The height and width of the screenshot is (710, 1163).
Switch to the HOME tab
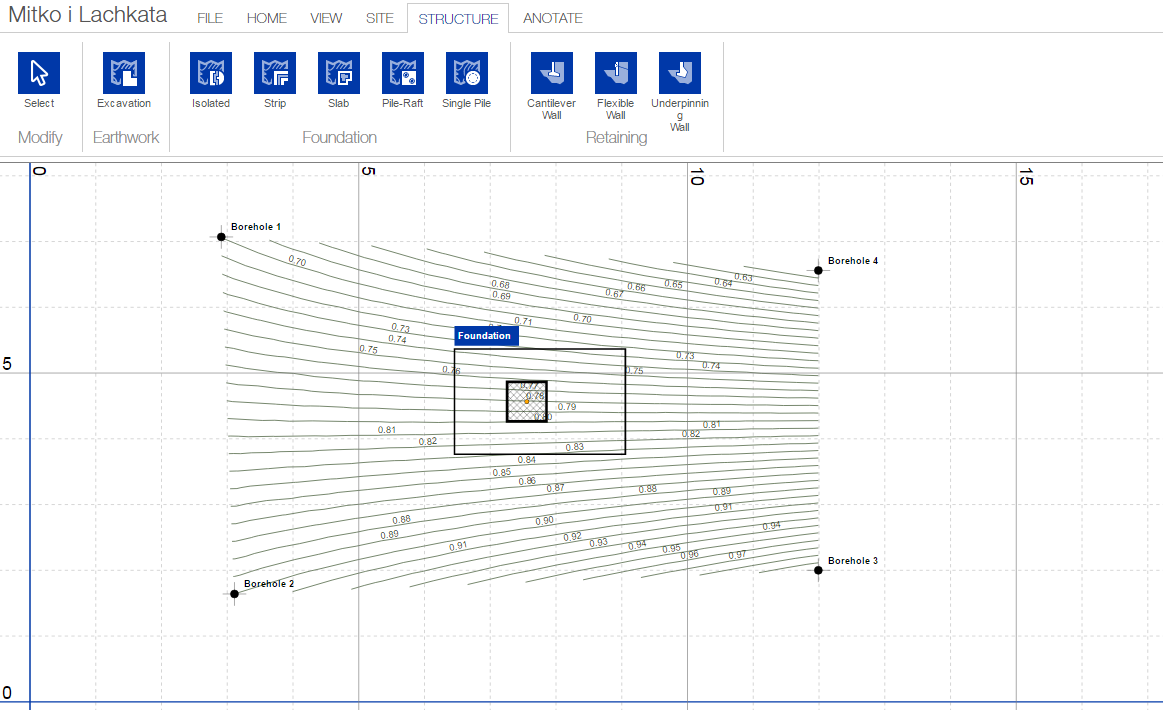coord(266,18)
